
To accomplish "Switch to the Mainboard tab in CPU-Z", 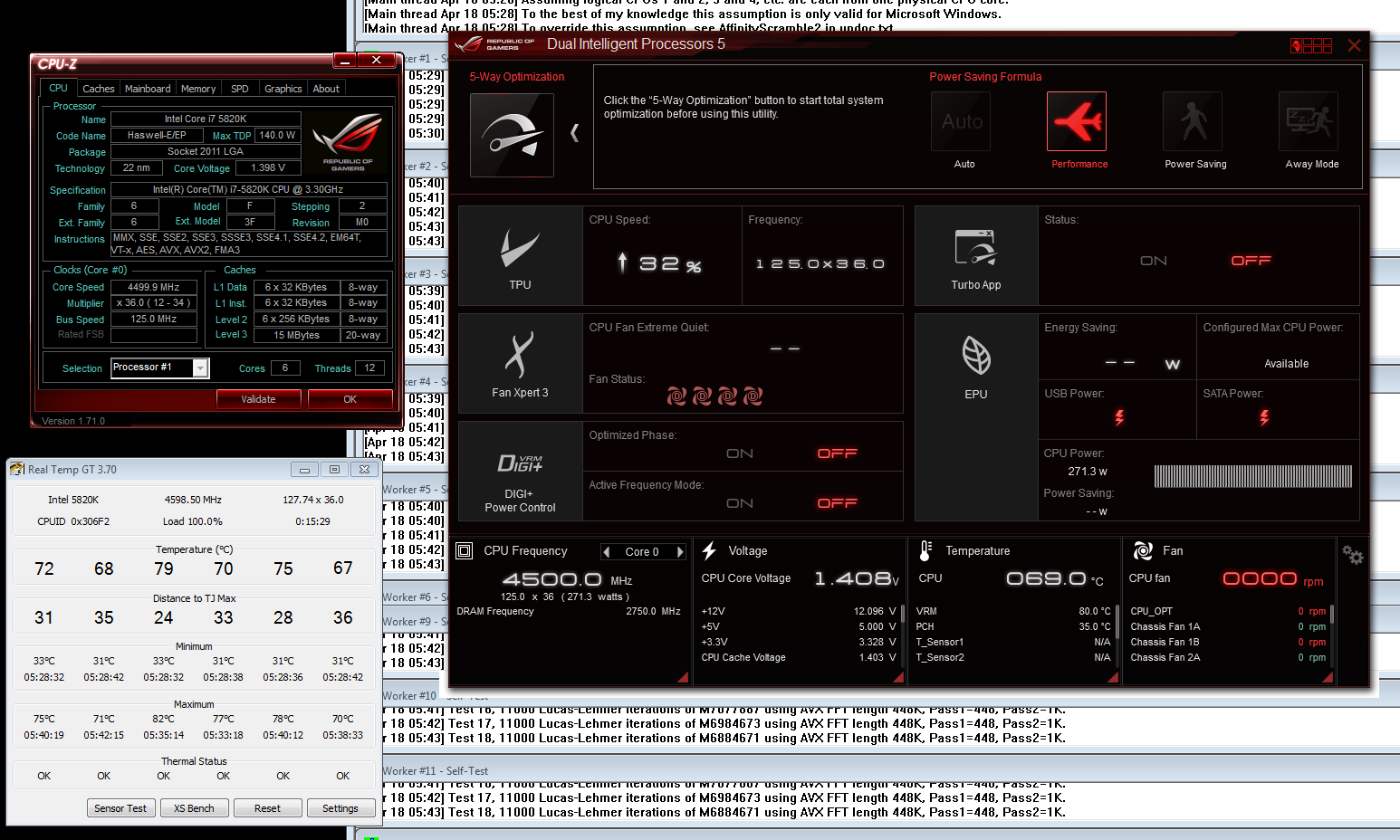I will click(x=148, y=89).
